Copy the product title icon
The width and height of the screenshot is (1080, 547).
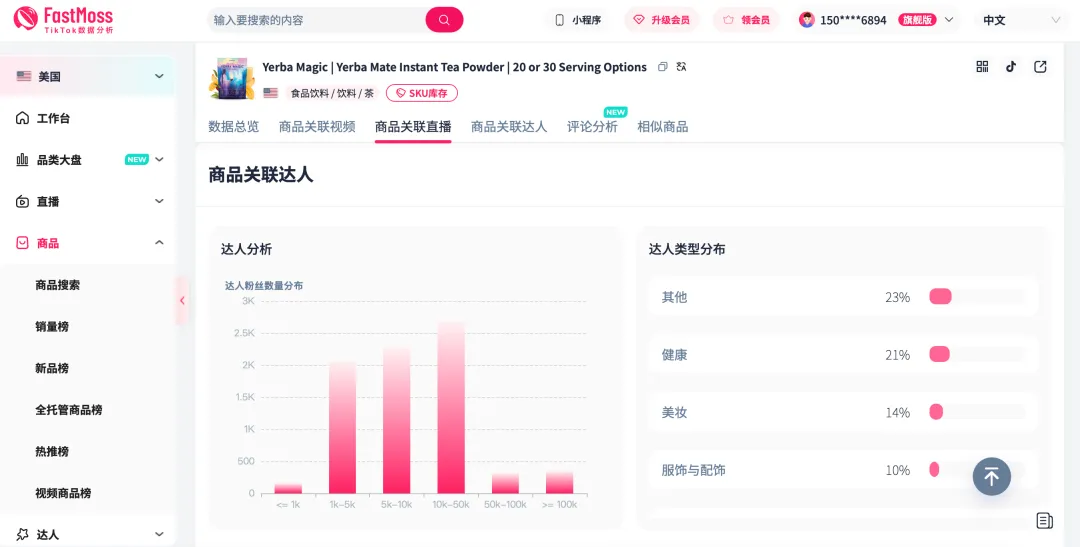tap(663, 67)
